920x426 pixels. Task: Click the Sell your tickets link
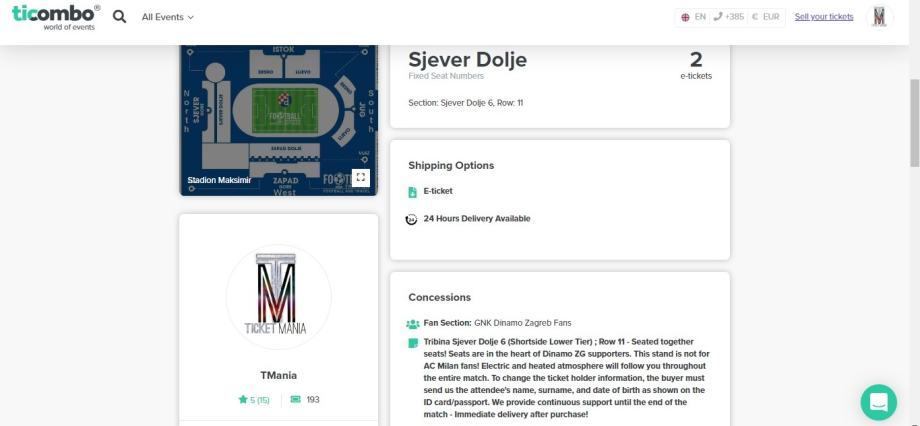pyautogui.click(x=824, y=17)
